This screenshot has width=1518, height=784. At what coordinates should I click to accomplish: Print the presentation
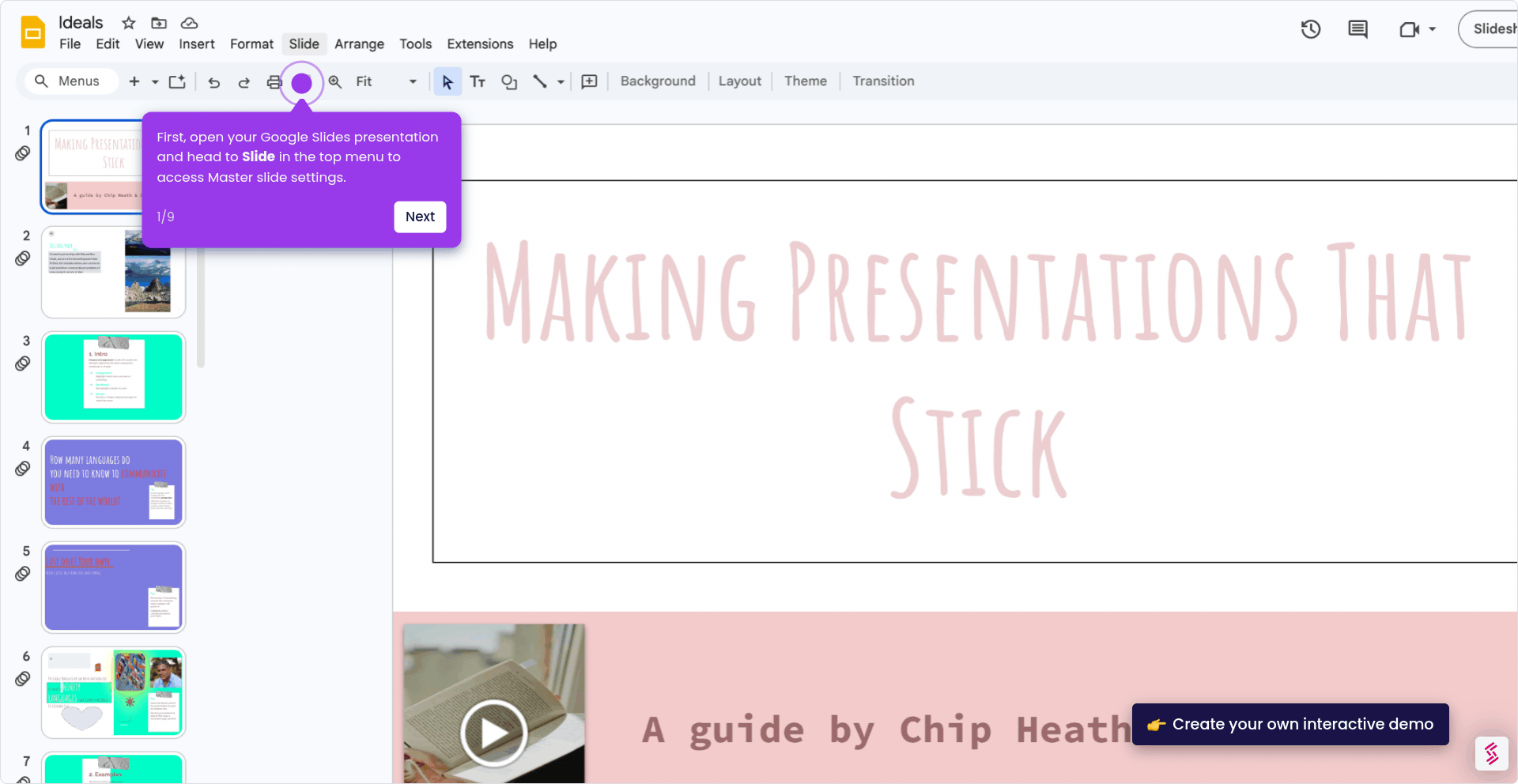[x=274, y=82]
